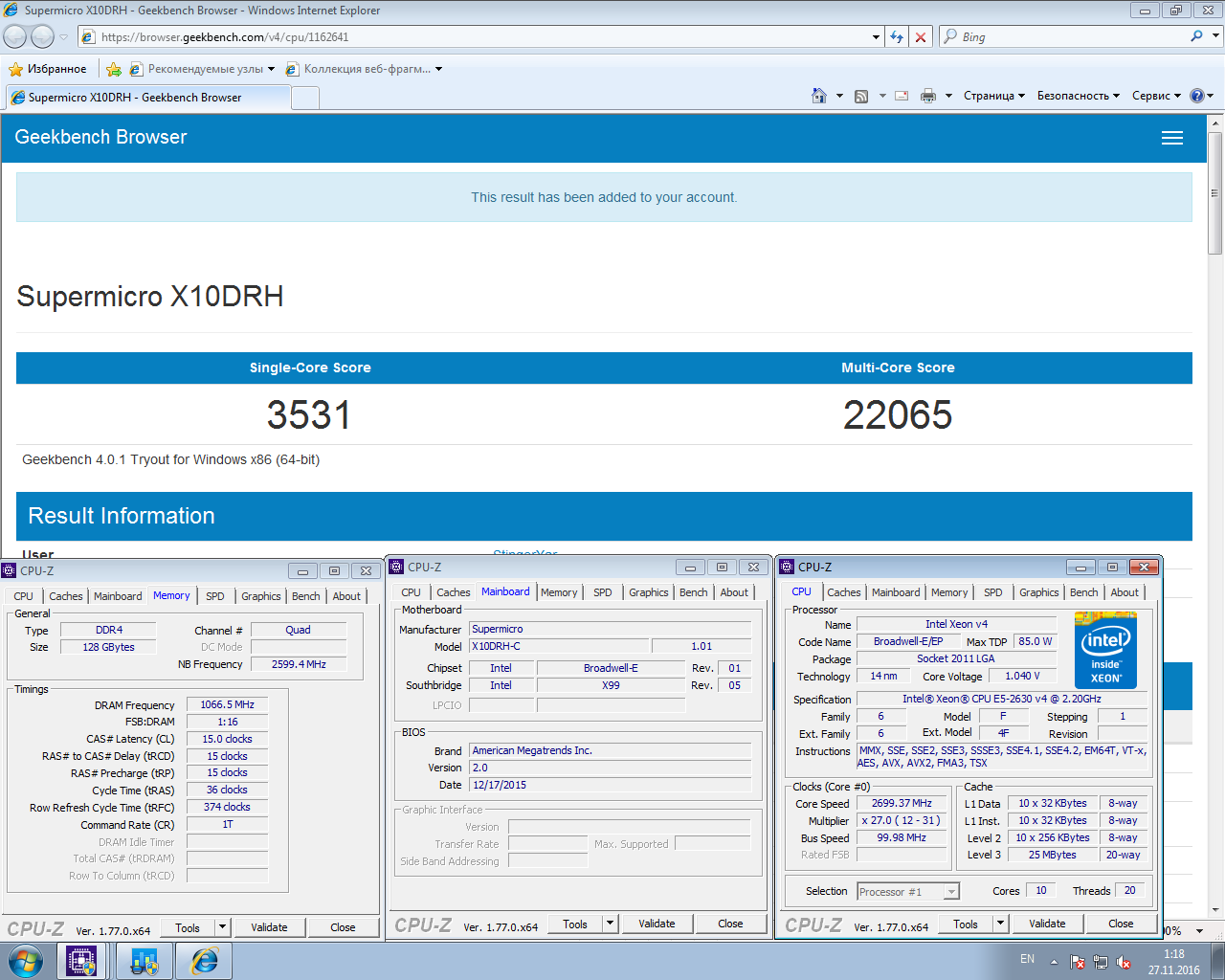Open Tools dropdown arrow in CPU CPU-Z window
The height and width of the screenshot is (980, 1225).
click(1000, 924)
